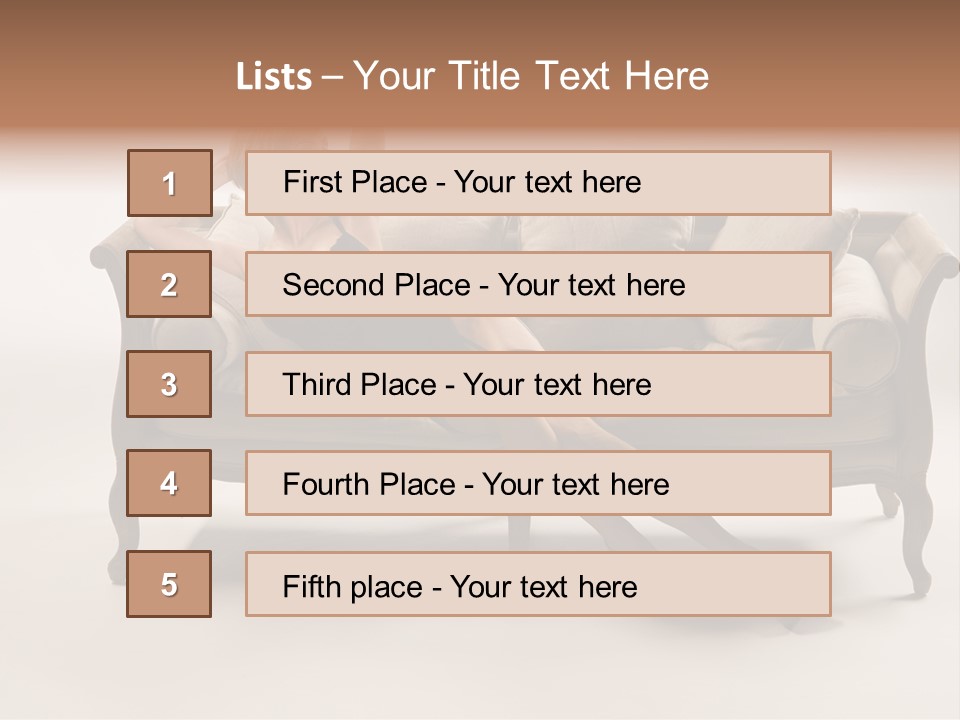
Task: Click the word Fourth in fourth row
Action: click(327, 485)
